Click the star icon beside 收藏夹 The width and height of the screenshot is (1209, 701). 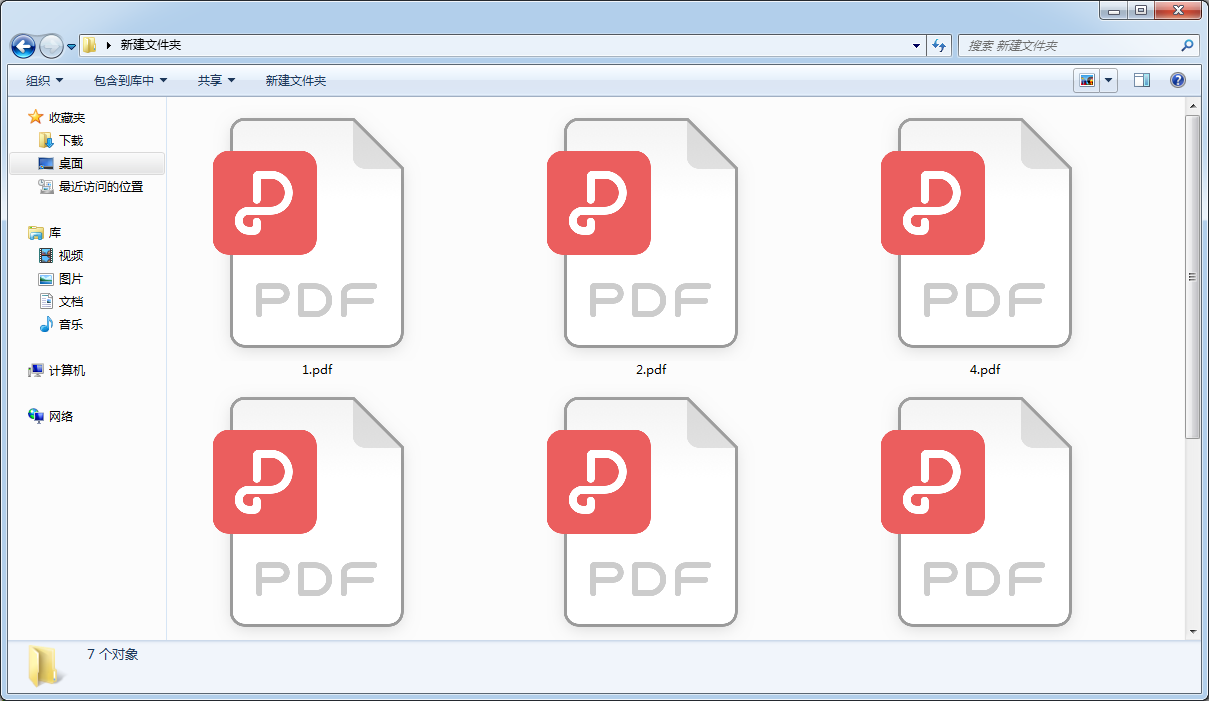[36, 117]
